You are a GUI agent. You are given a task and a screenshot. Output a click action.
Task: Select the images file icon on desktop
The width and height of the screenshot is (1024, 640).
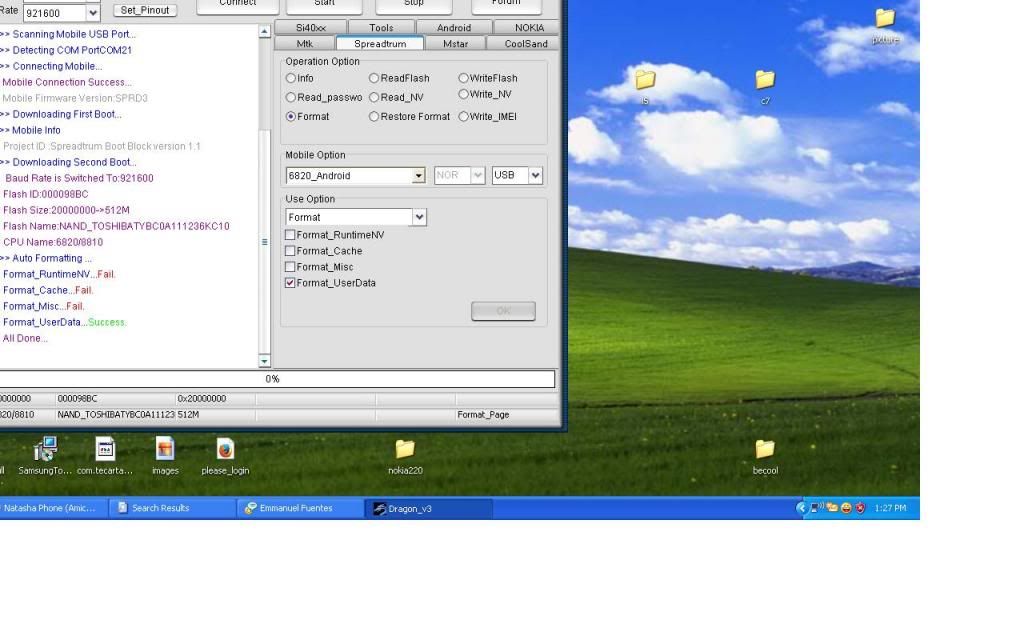point(165,449)
